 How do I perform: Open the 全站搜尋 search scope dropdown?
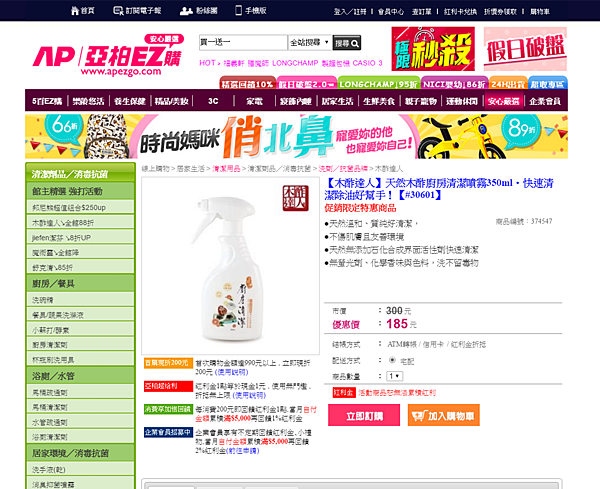pyautogui.click(x=309, y=42)
